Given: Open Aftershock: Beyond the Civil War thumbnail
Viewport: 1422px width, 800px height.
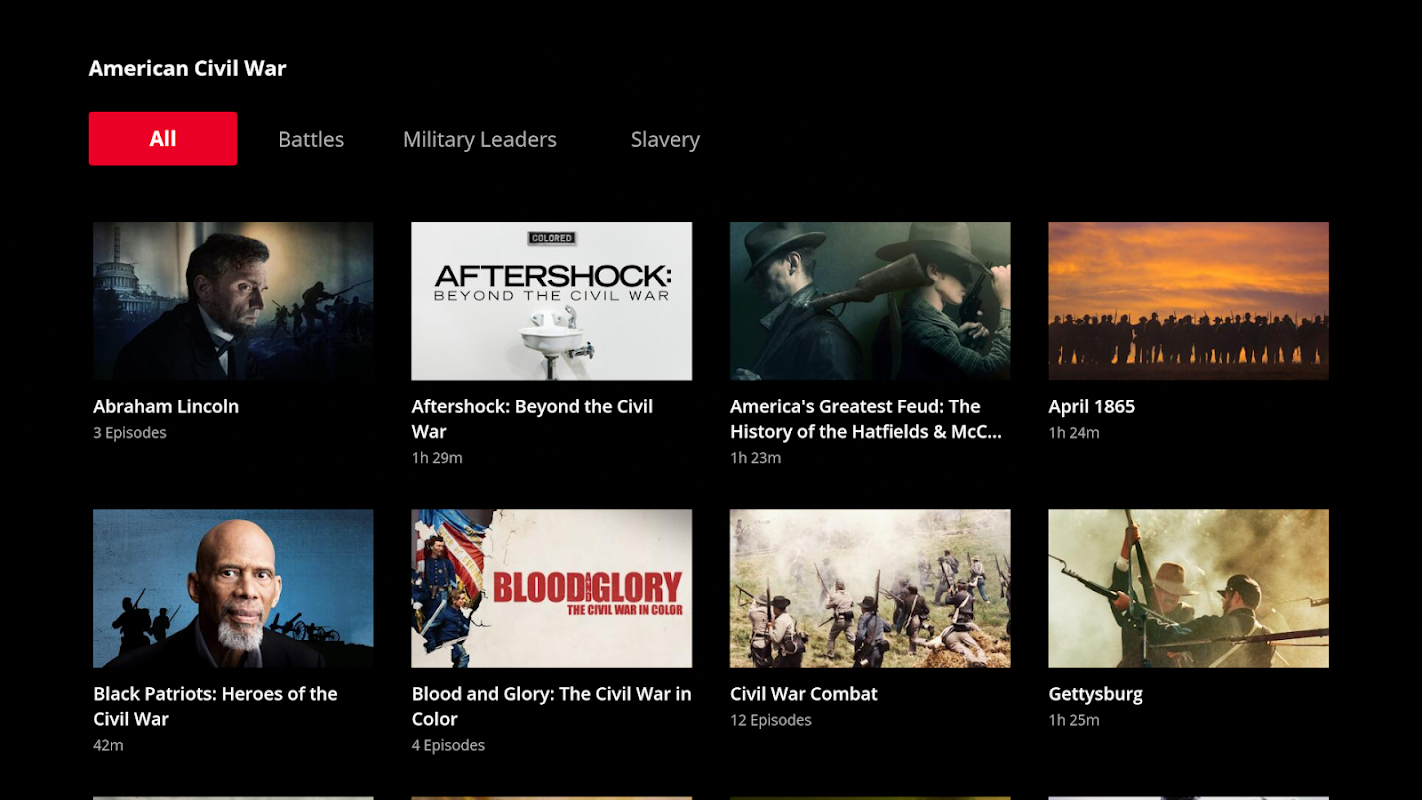Looking at the screenshot, I should pyautogui.click(x=552, y=301).
